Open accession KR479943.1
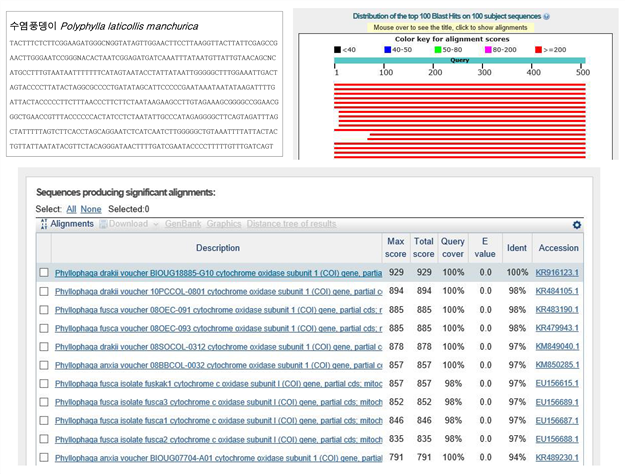625x474 pixels. coord(557,328)
